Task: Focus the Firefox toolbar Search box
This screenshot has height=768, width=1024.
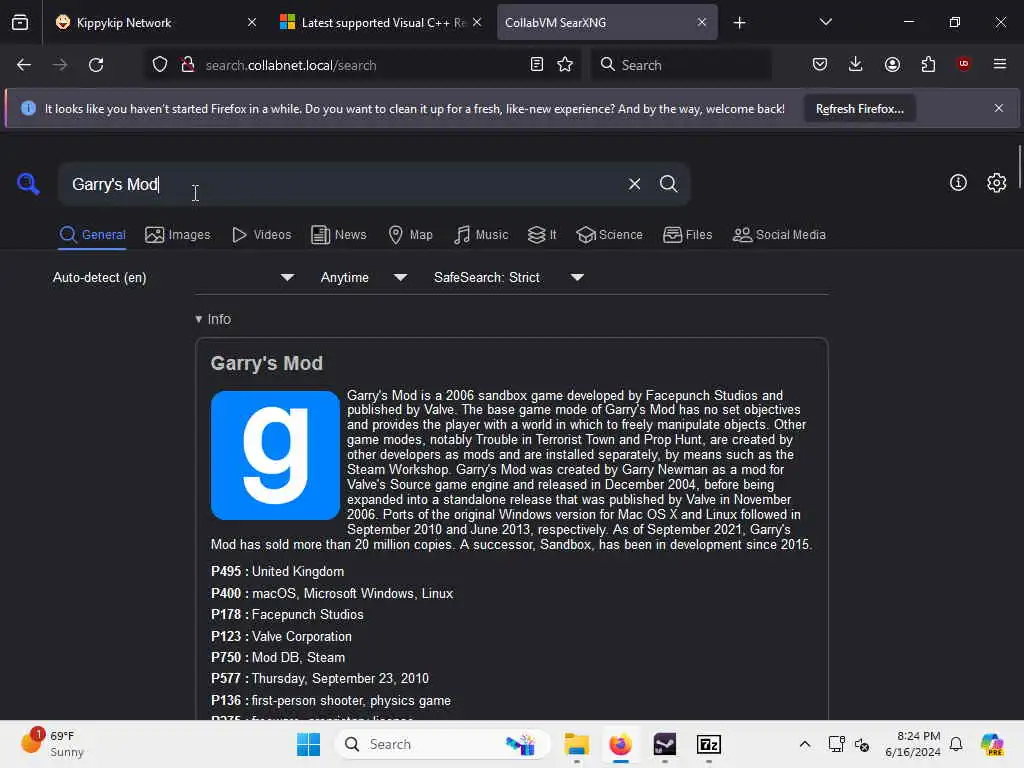Action: pos(681,65)
